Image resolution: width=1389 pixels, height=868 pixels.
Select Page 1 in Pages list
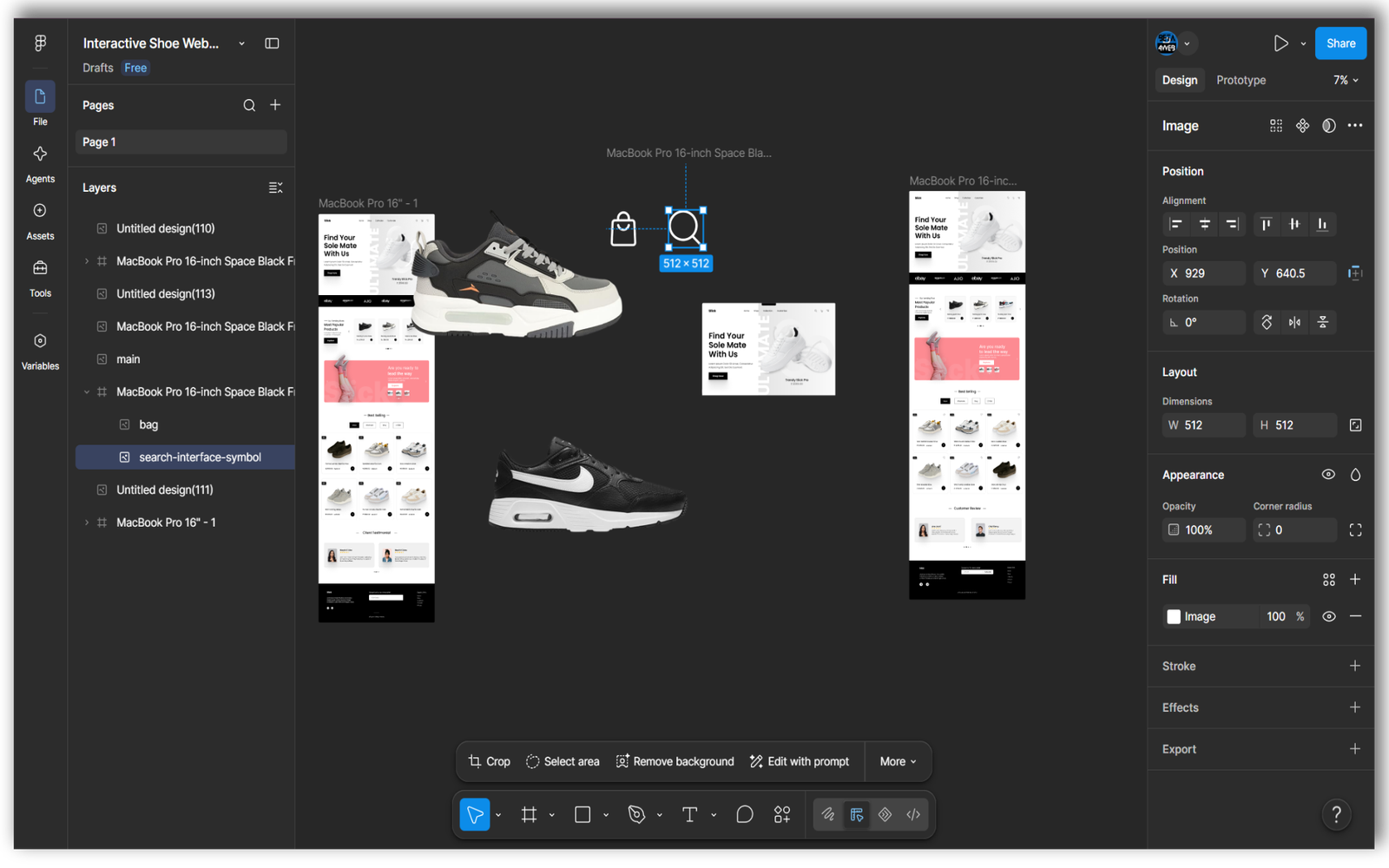(x=181, y=142)
